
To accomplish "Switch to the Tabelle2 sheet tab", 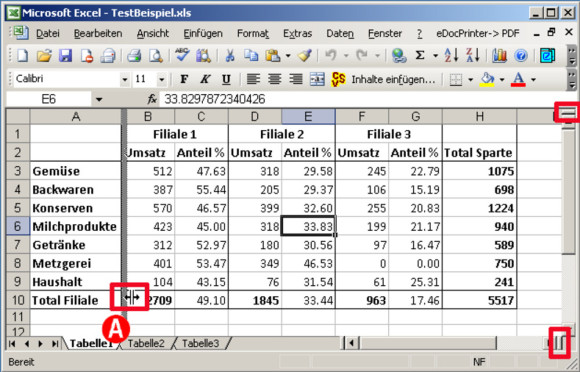I will click(146, 343).
